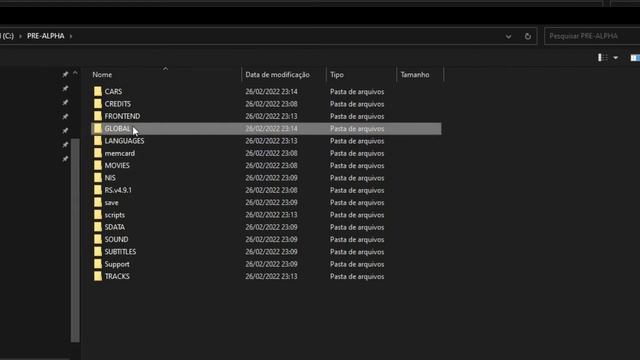Click Pasta de arquivos in memcard row
This screenshot has height=360, width=640.
(x=357, y=153)
